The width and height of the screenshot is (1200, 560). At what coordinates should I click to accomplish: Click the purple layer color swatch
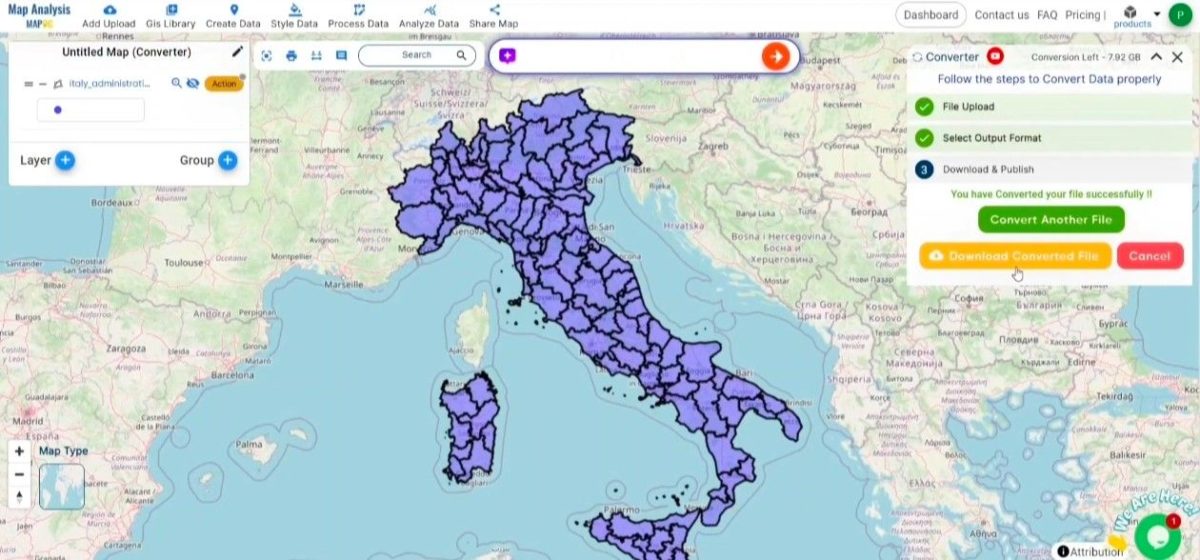(x=57, y=110)
